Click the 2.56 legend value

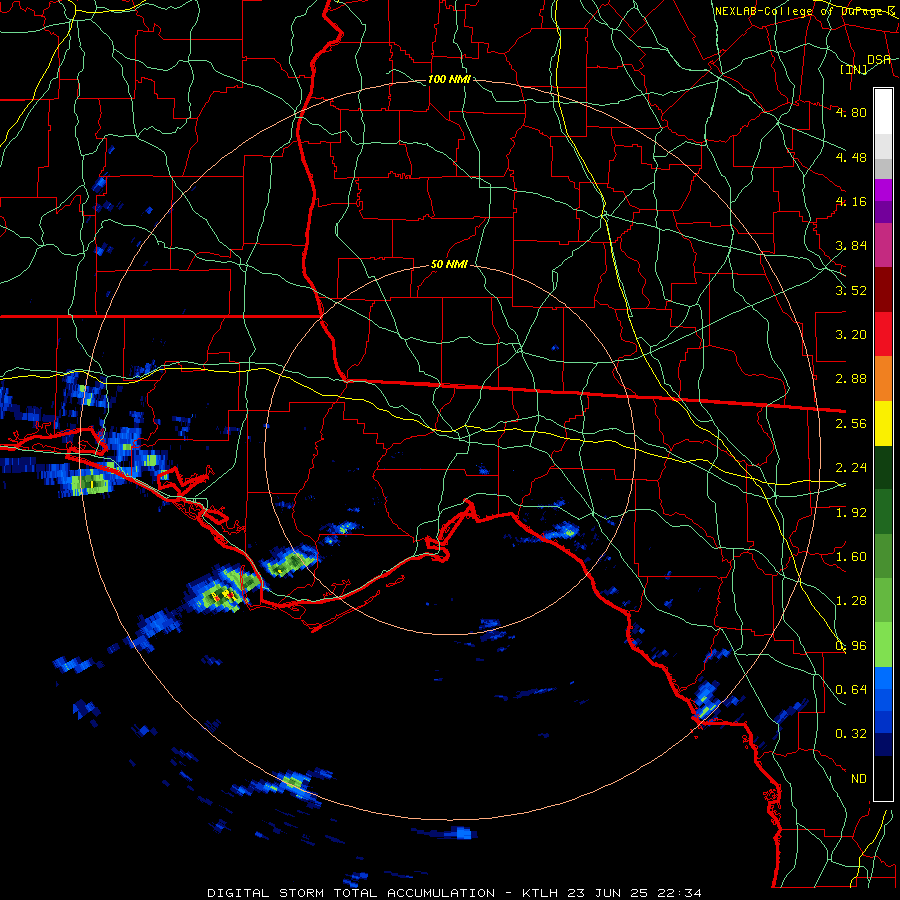851,424
